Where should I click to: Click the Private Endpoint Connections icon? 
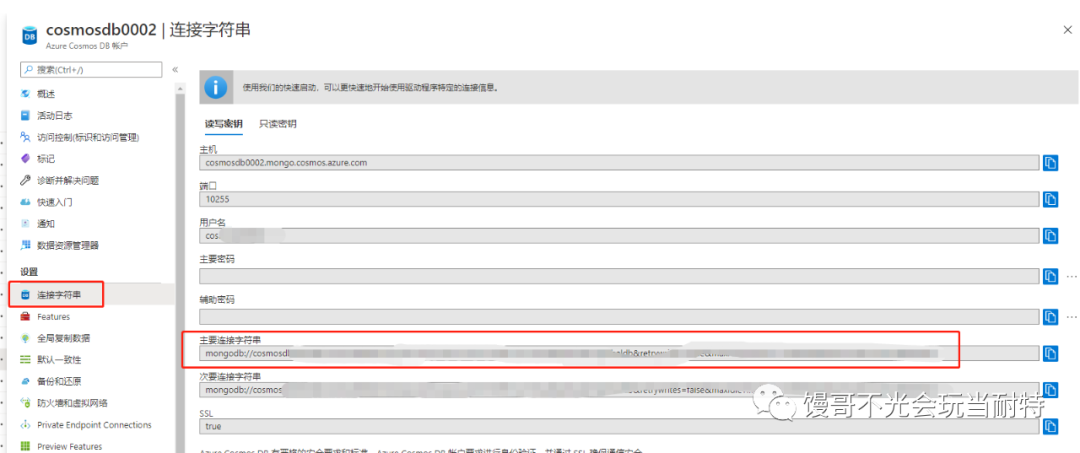tap(26, 425)
